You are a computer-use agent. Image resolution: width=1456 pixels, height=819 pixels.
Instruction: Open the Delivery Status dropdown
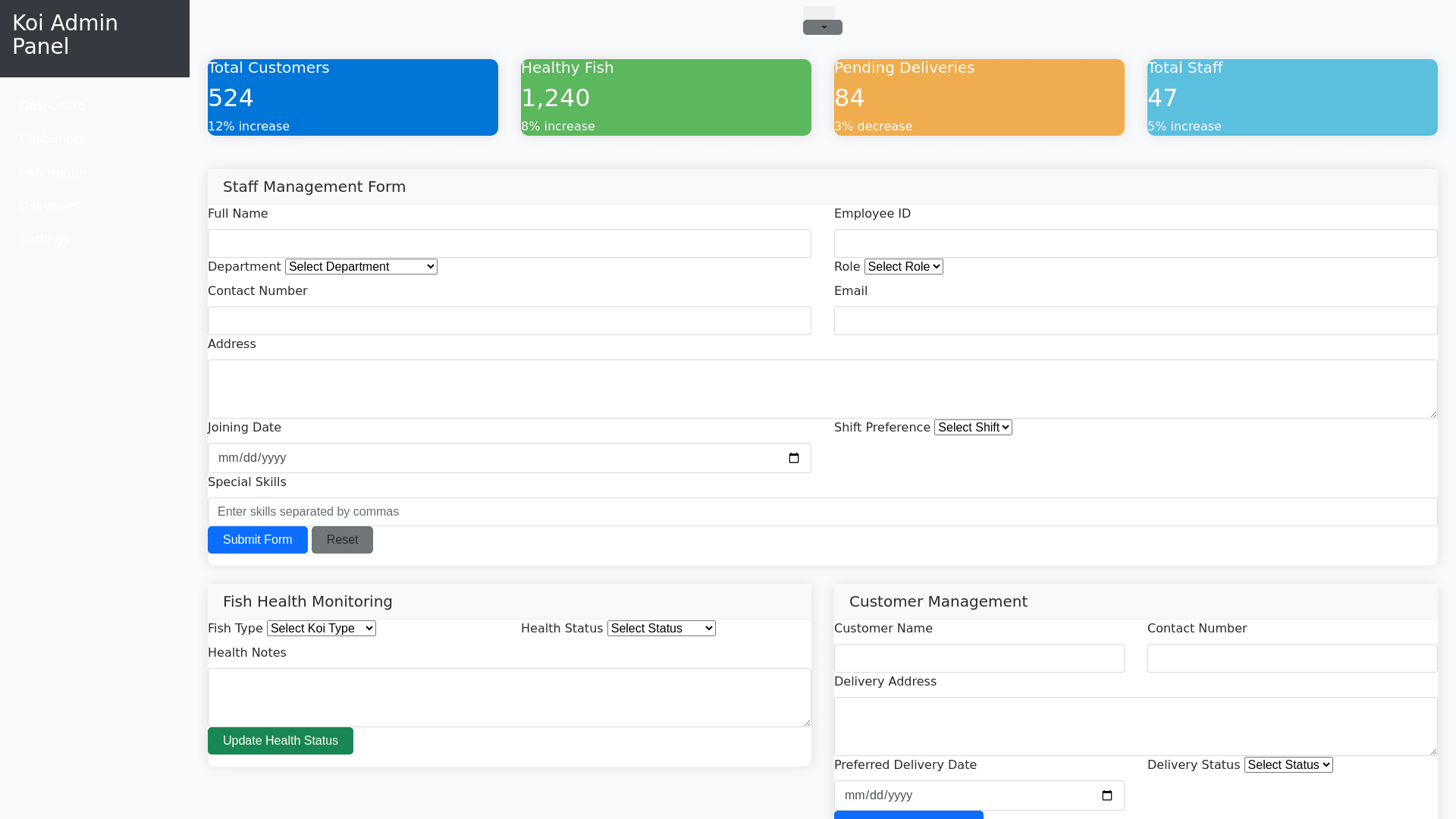pyautogui.click(x=1288, y=765)
